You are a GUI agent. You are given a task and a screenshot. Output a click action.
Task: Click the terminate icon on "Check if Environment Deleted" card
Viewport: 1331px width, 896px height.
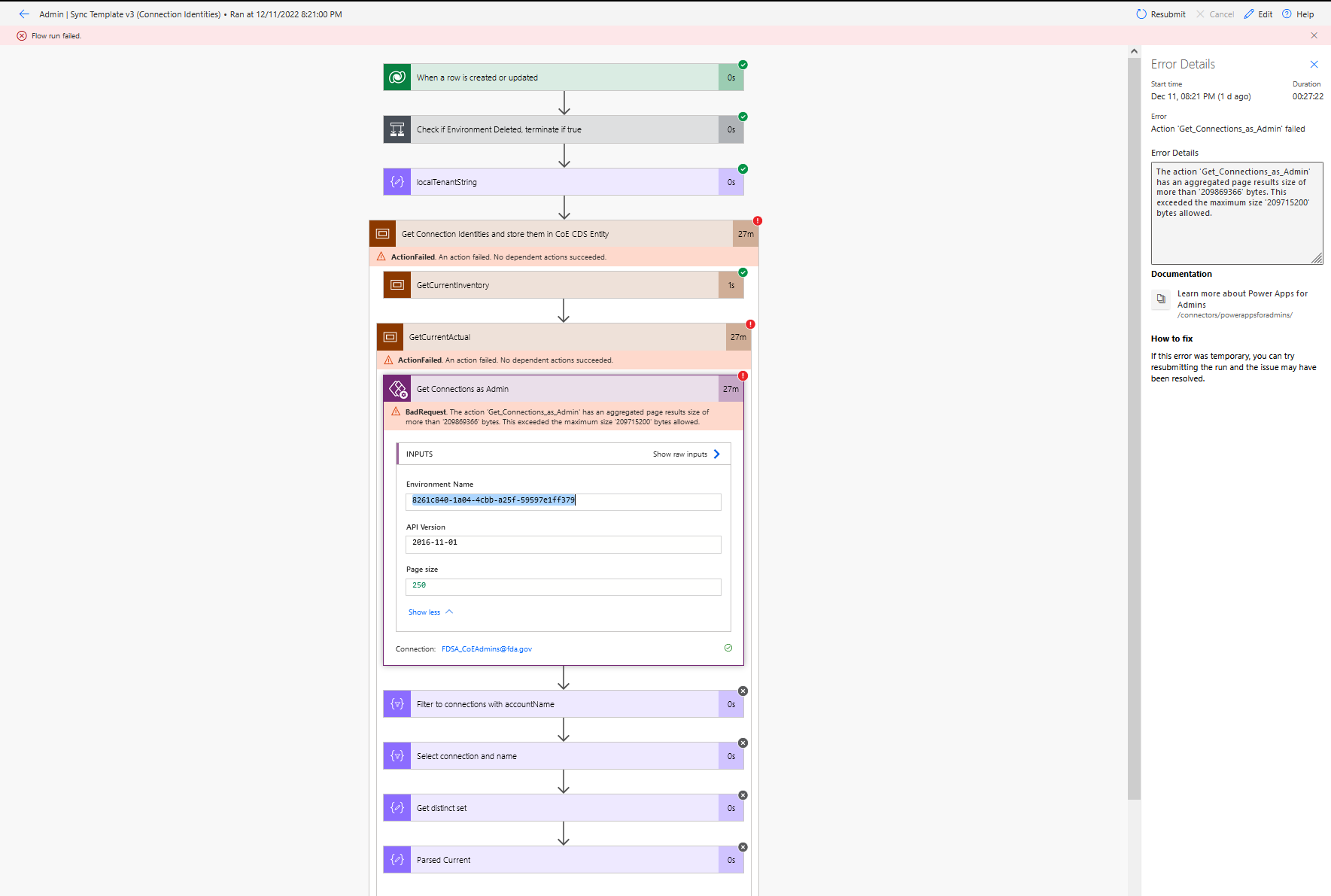click(x=397, y=129)
